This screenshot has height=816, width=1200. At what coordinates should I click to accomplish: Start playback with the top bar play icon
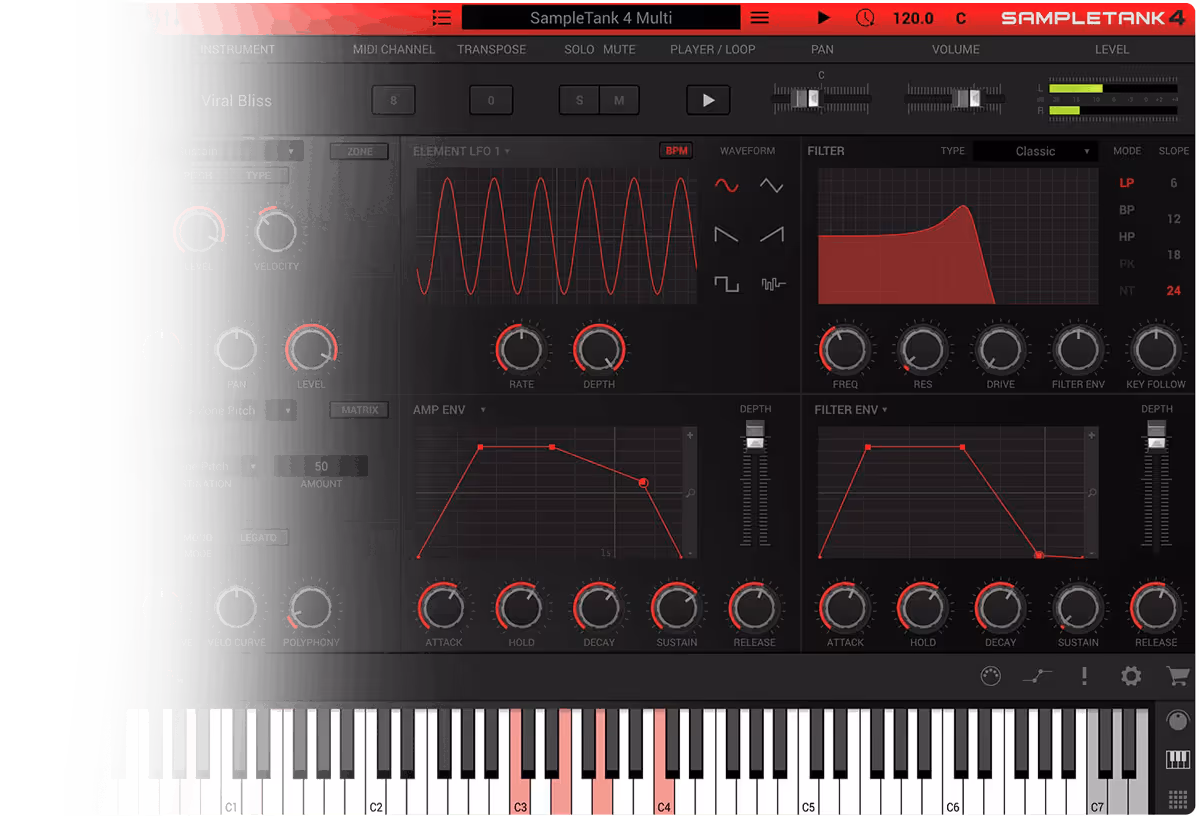pyautogui.click(x=824, y=18)
